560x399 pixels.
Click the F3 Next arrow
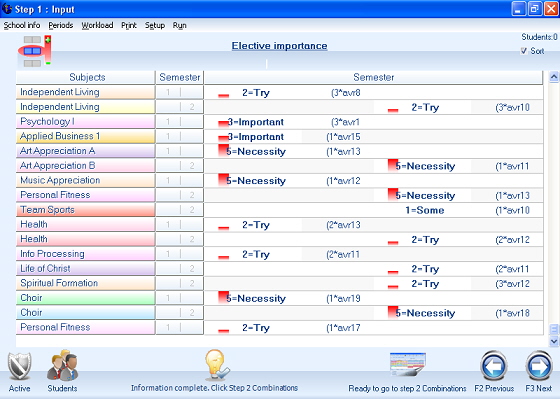(539, 366)
